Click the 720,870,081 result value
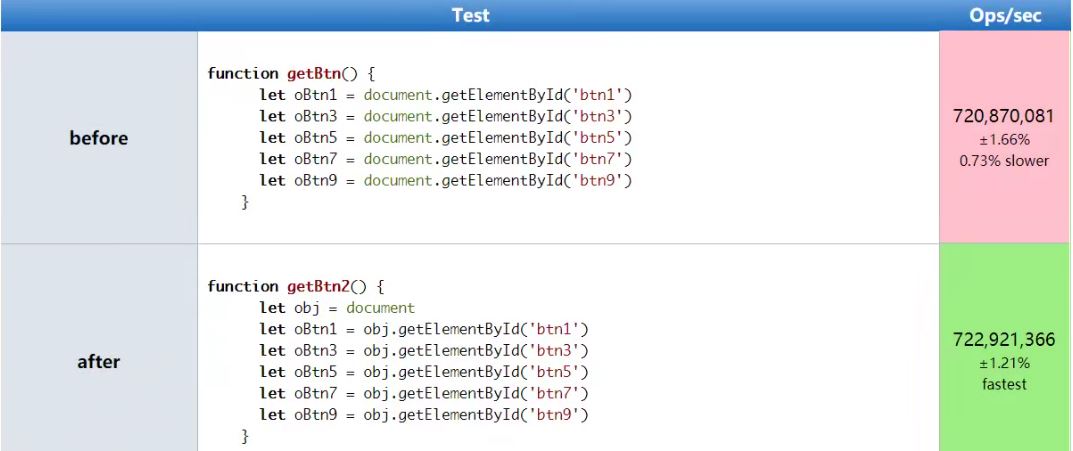 point(1004,116)
